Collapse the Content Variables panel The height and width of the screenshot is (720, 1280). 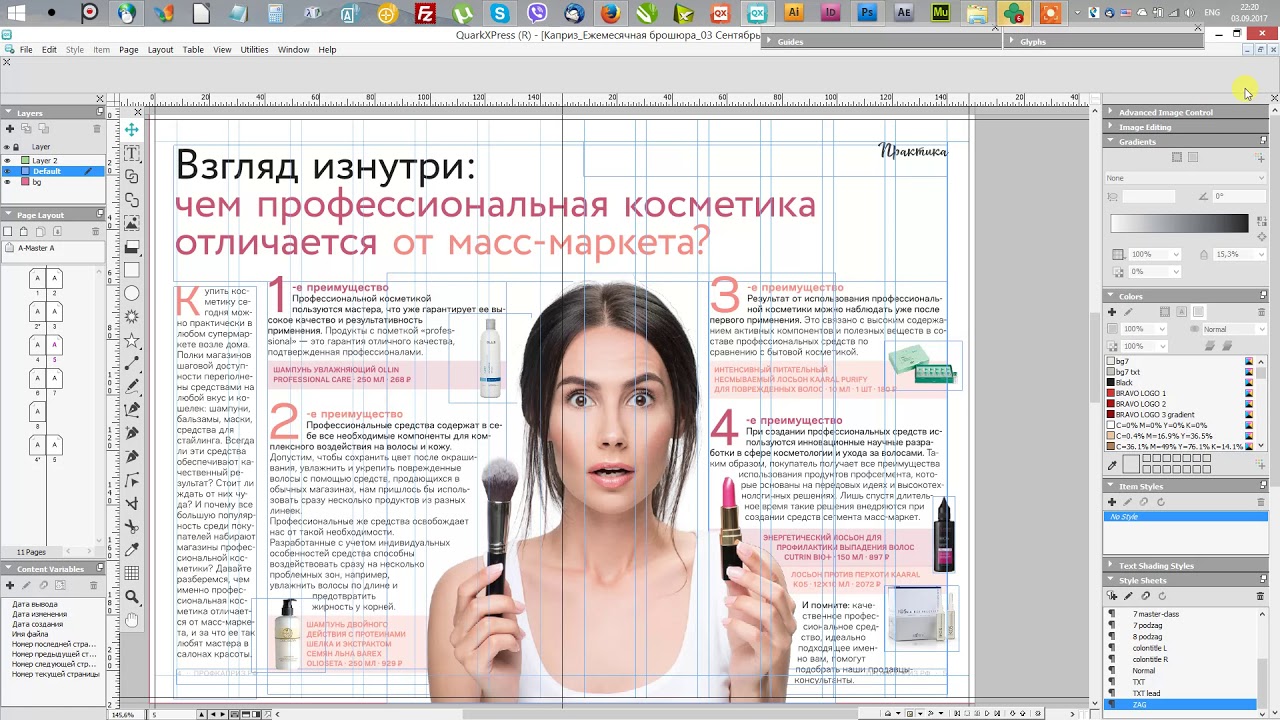pos(8,569)
